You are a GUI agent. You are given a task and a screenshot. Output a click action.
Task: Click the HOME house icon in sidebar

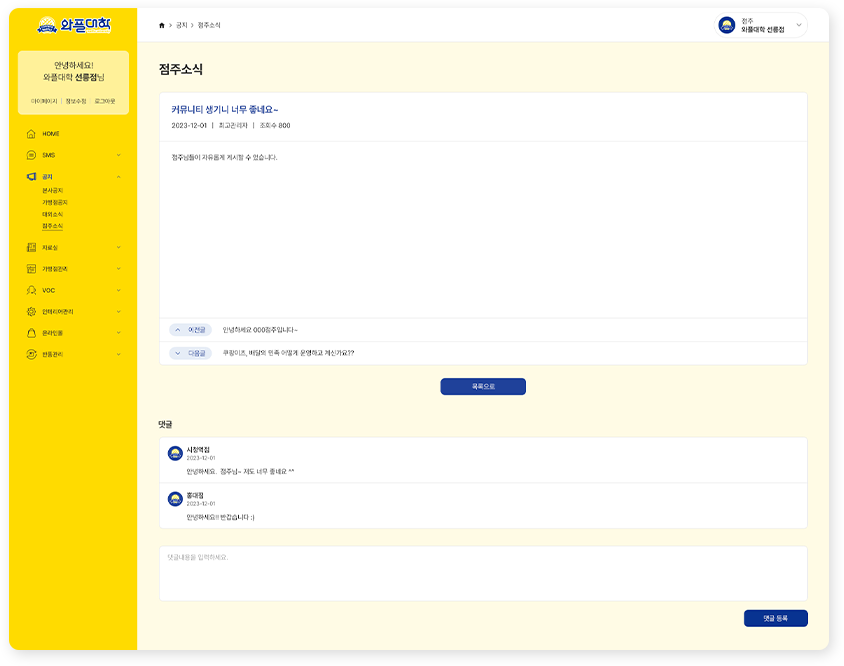(x=31, y=134)
